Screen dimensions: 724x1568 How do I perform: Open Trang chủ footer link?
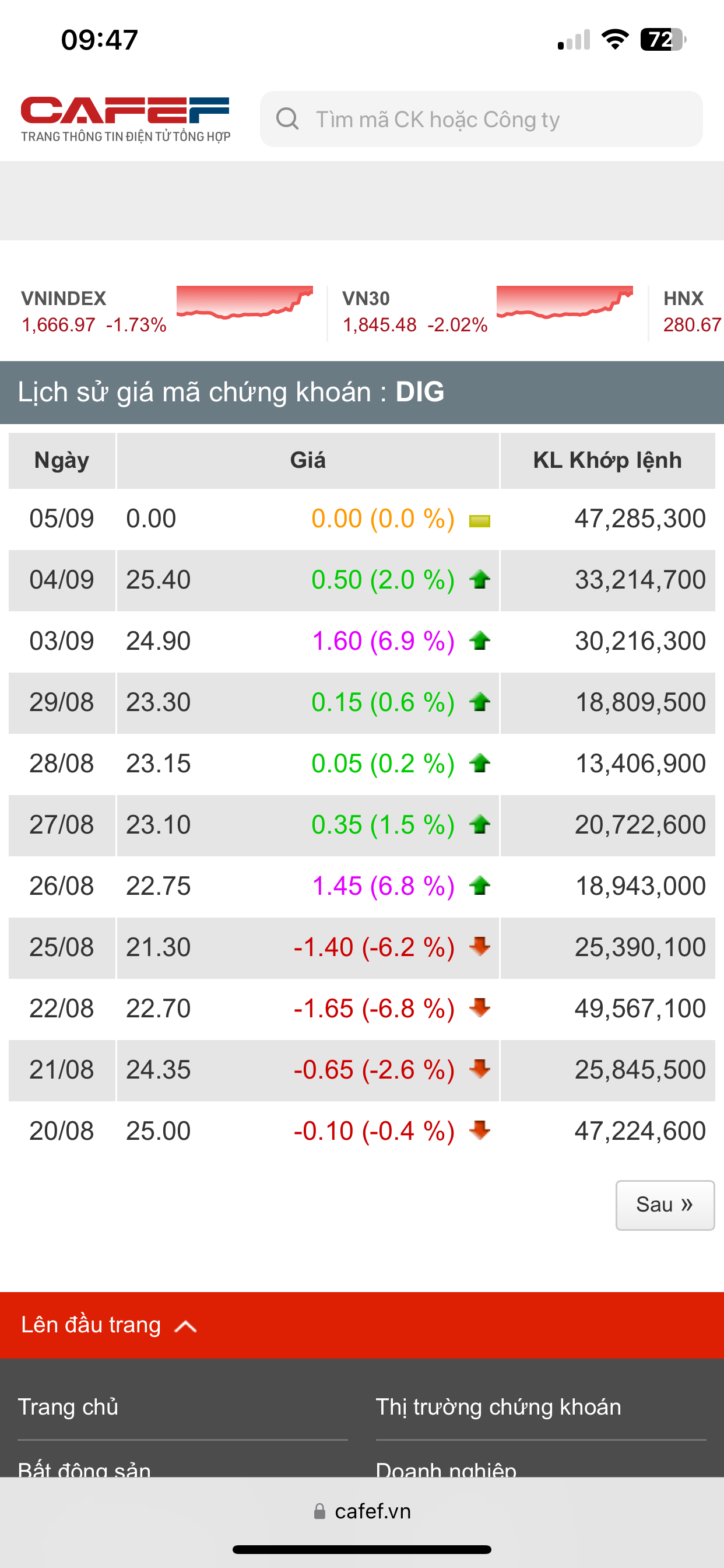pos(68,1406)
